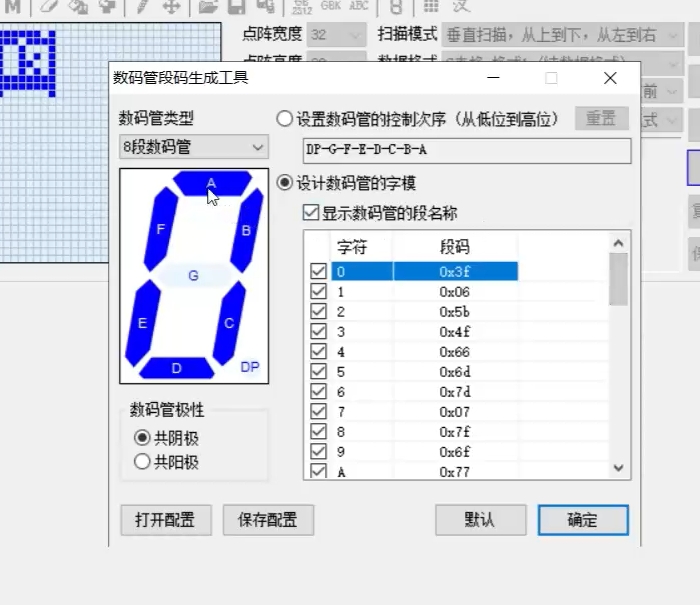Open 点阵宽度 dropdown in main window
Viewport: 700px width, 605px height.
click(x=337, y=34)
